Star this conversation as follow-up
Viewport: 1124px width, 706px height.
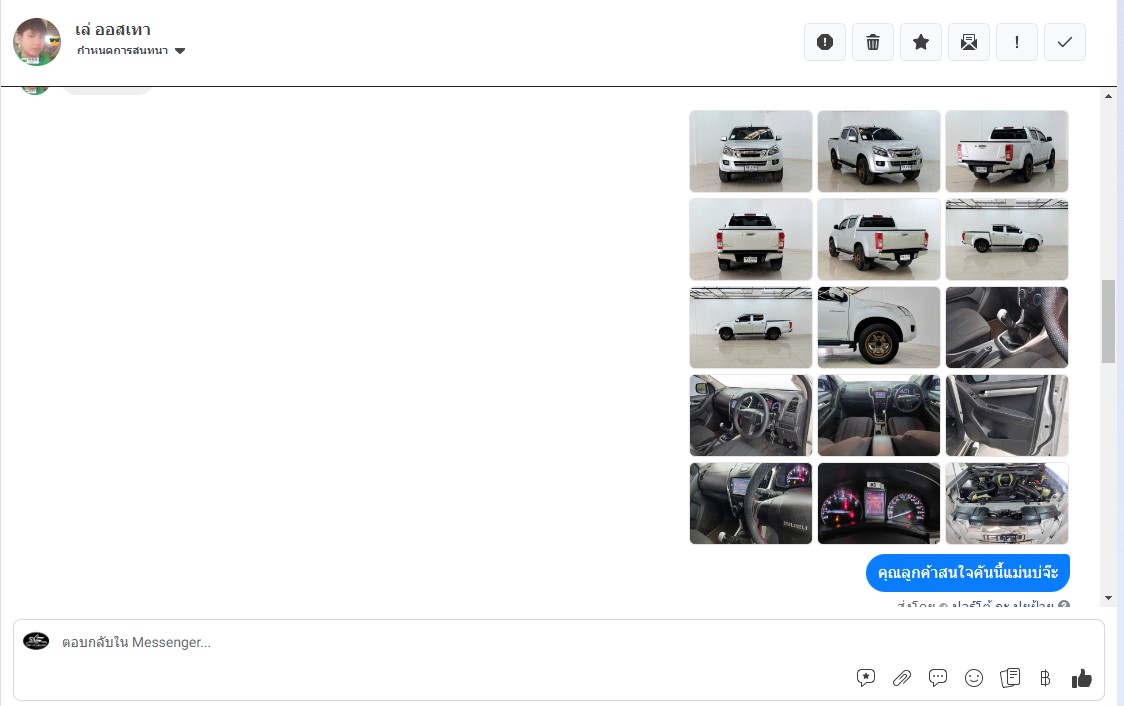click(920, 42)
